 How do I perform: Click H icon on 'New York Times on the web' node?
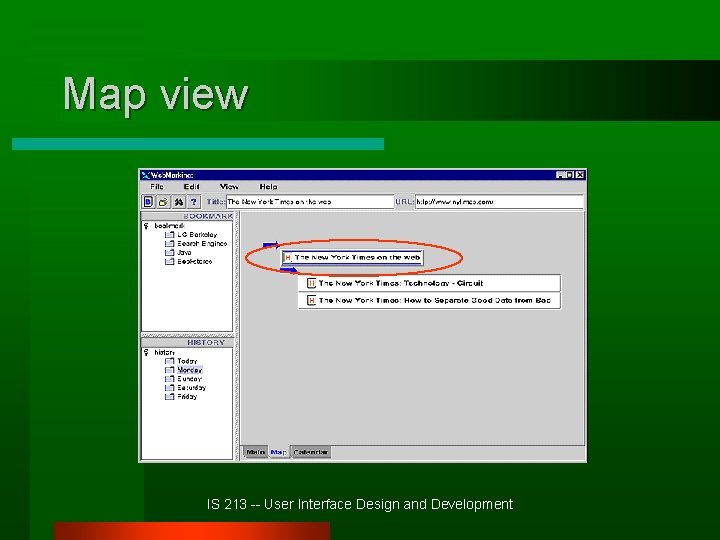(x=288, y=258)
